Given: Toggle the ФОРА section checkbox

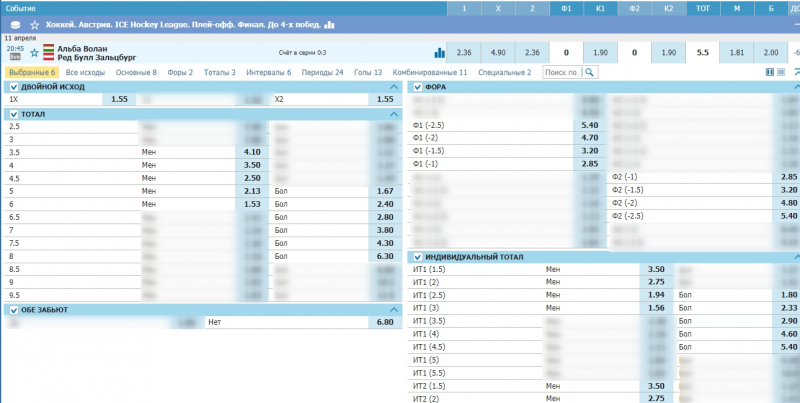Looking at the screenshot, I should (417, 87).
